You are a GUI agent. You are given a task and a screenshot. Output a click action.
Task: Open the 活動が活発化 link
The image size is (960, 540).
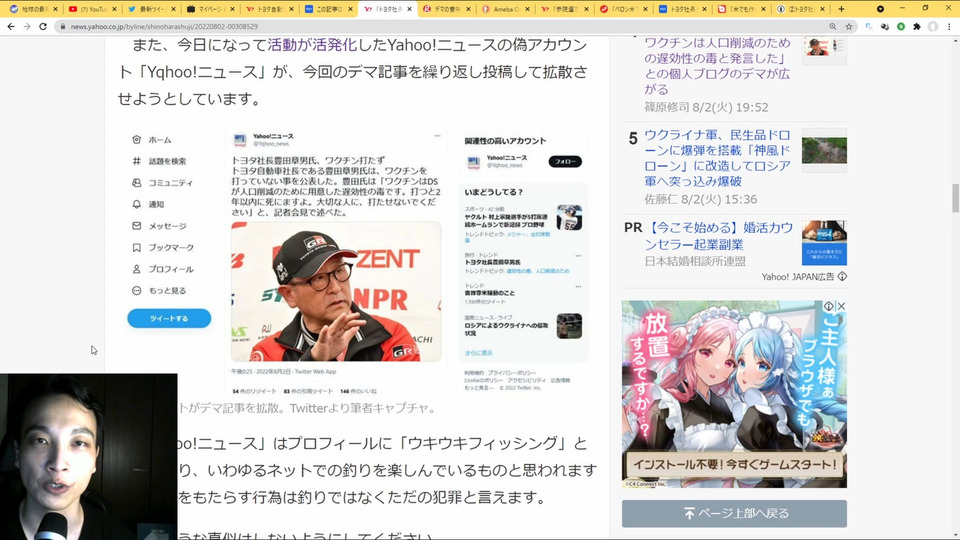click(312, 45)
